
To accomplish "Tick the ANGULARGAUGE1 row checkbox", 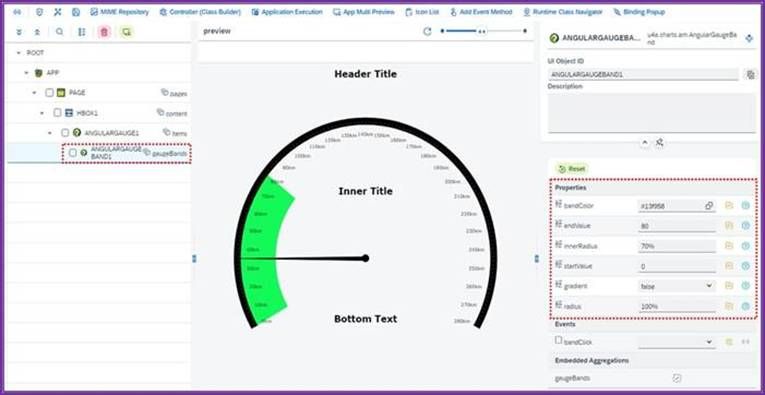I will [x=65, y=133].
